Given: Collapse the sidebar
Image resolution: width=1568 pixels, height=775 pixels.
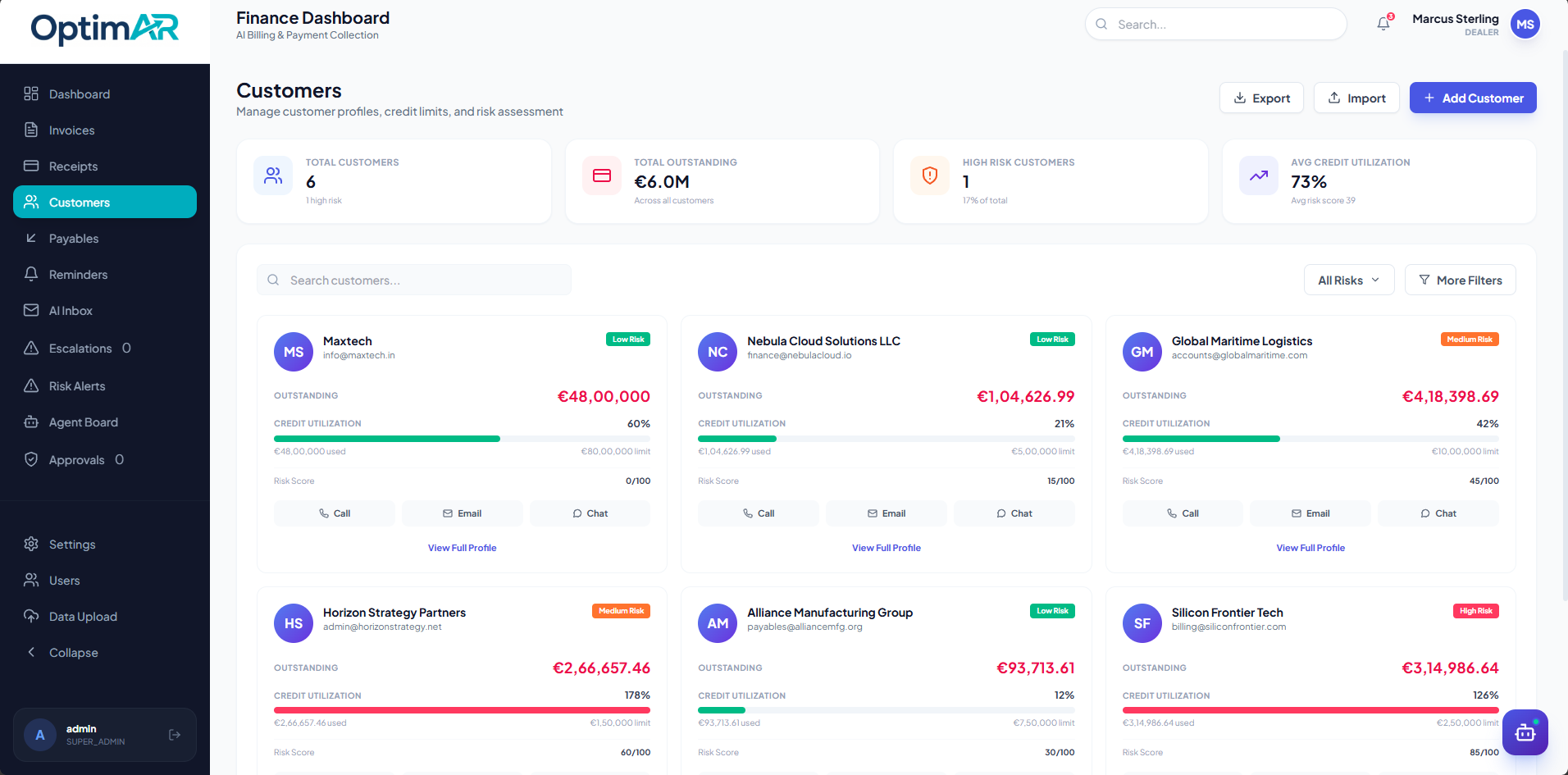Looking at the screenshot, I should click(x=105, y=653).
